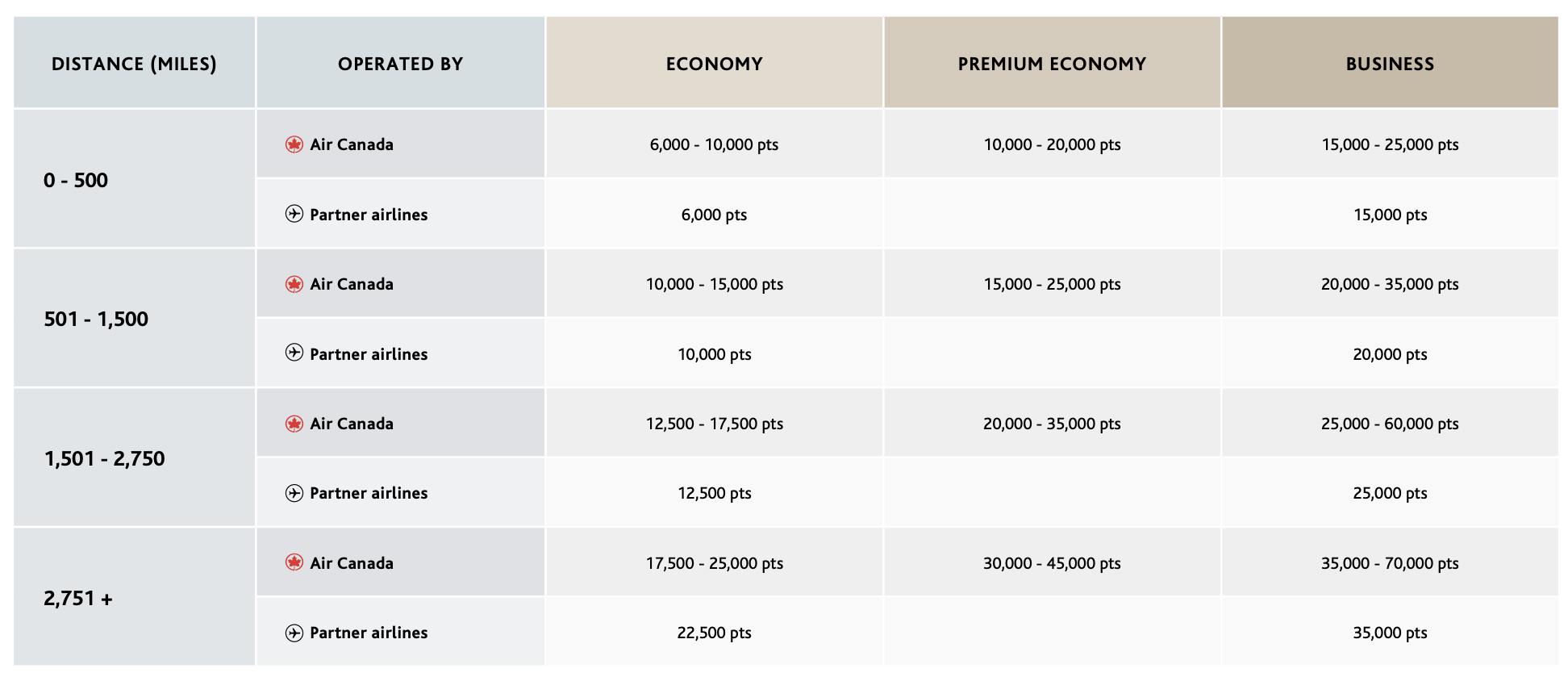Click Partner airlines plane icon in 1,501 - 2,750 row
The height and width of the screenshot is (681, 1568).
point(294,493)
